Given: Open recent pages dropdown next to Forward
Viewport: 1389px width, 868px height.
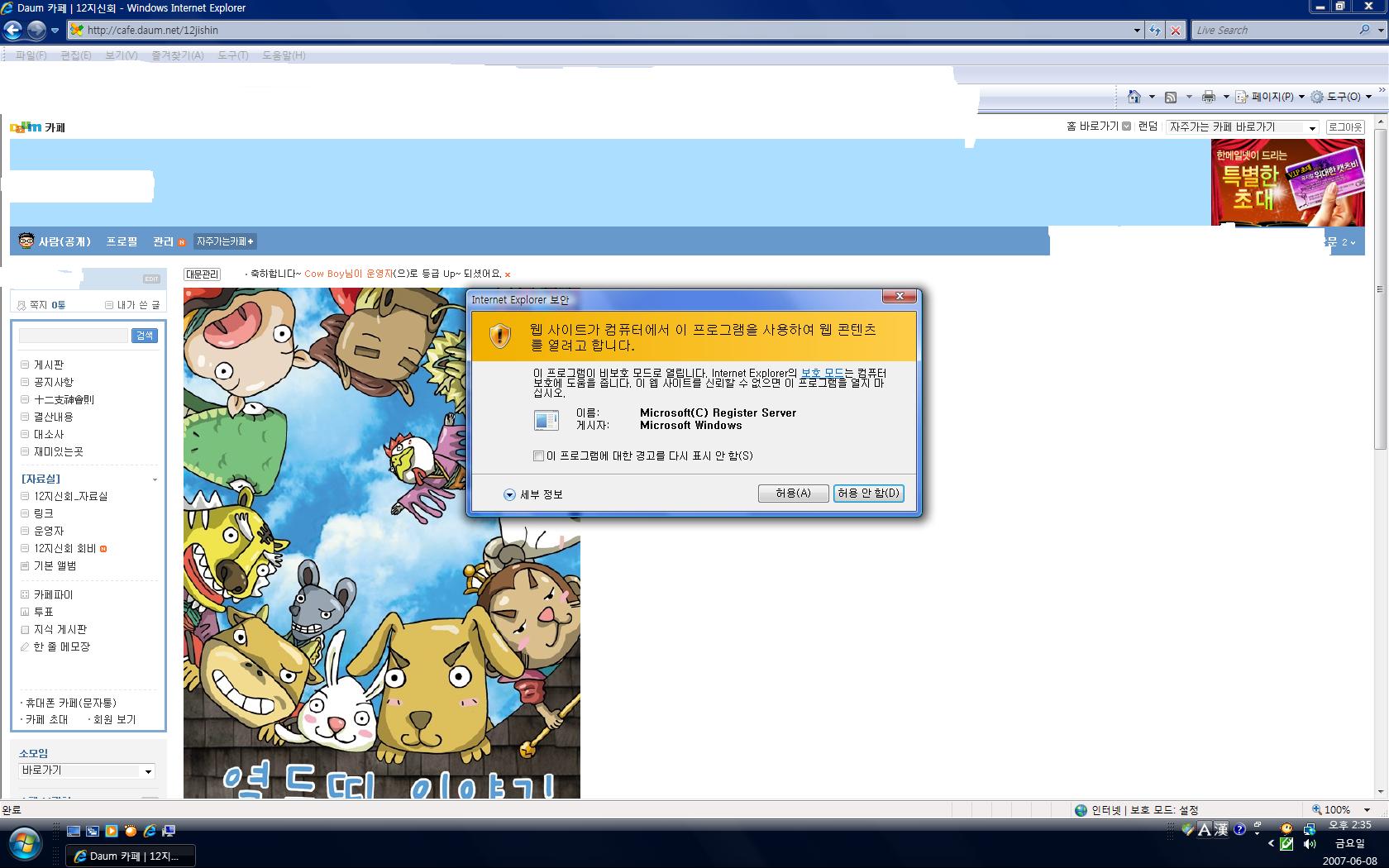Looking at the screenshot, I should pyautogui.click(x=55, y=31).
